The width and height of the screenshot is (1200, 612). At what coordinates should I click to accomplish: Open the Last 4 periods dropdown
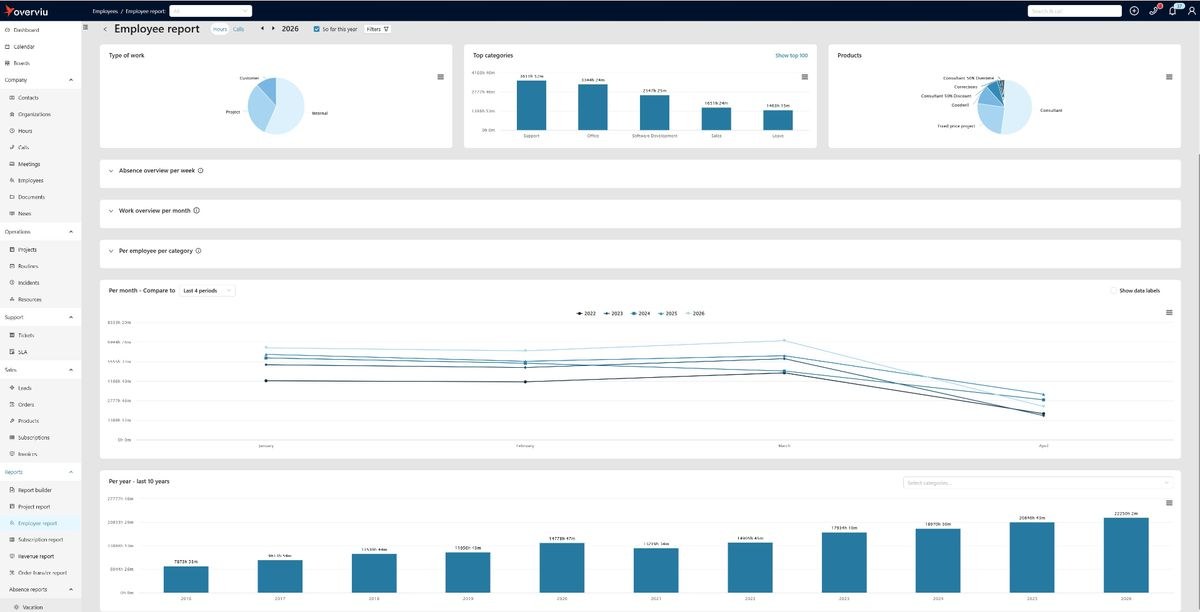[x=207, y=291]
